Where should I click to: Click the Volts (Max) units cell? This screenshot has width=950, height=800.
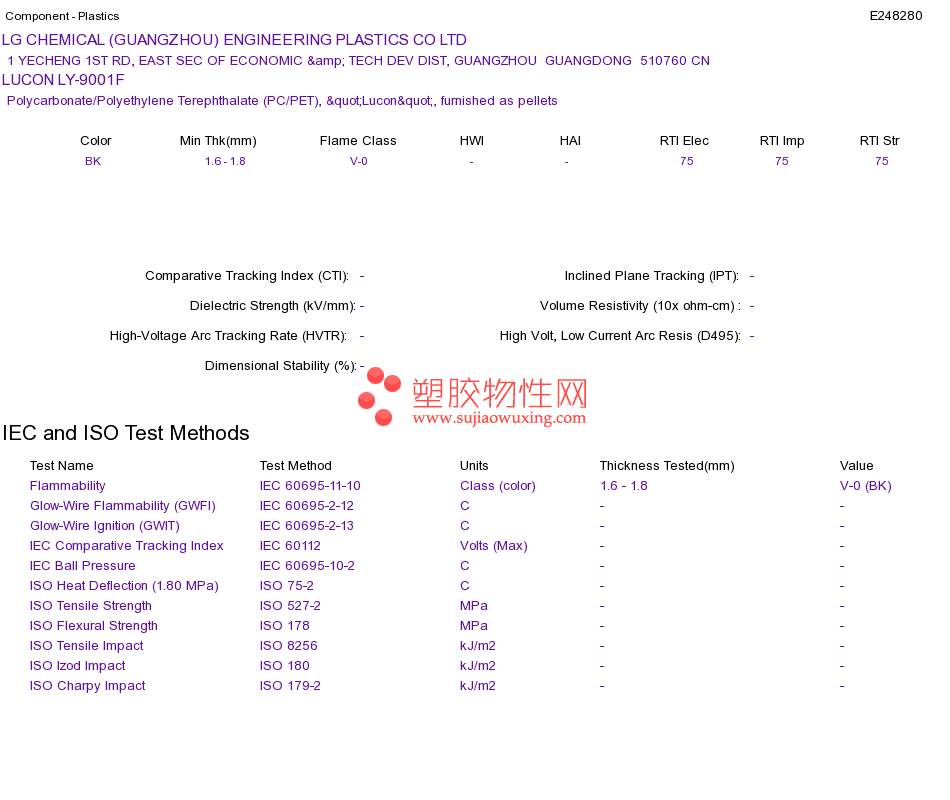[493, 545]
